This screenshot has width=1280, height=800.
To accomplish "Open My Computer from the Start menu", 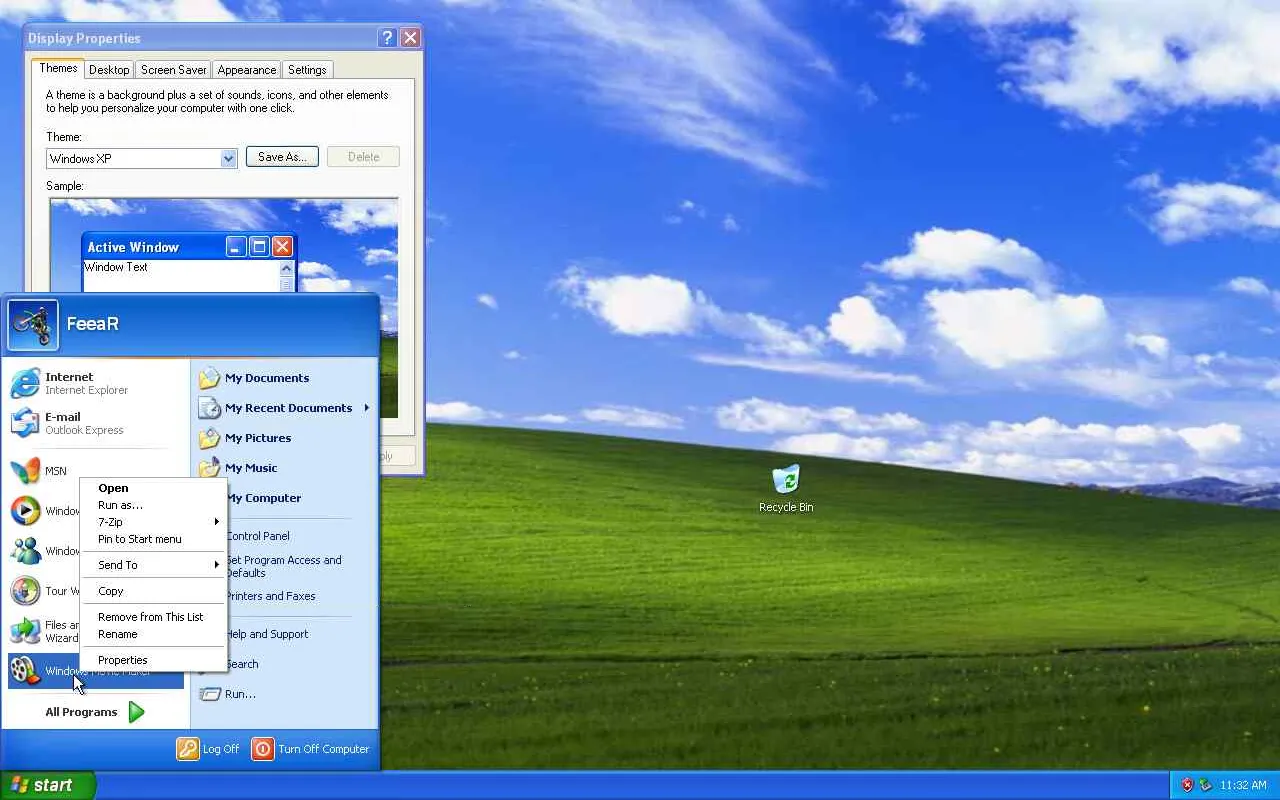I will (x=263, y=498).
